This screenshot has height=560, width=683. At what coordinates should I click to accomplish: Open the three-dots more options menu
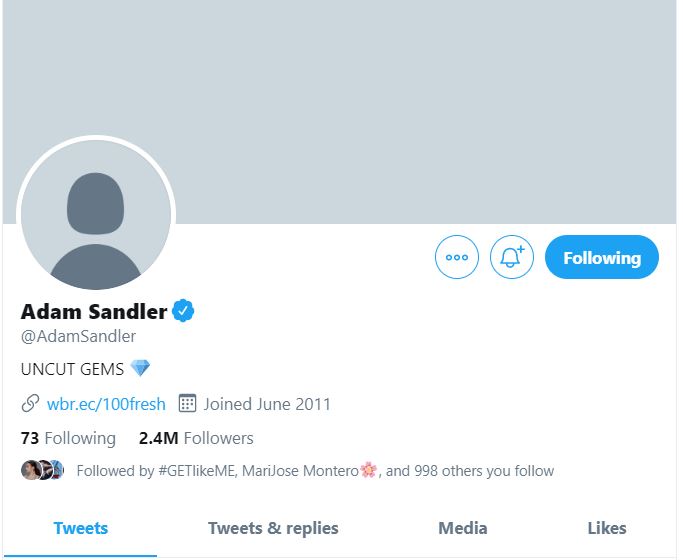(457, 257)
